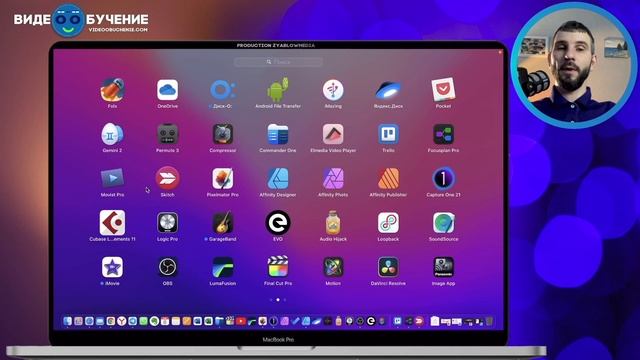640x360 pixels.
Task: Launch Gemini 2
Action: coord(112,134)
